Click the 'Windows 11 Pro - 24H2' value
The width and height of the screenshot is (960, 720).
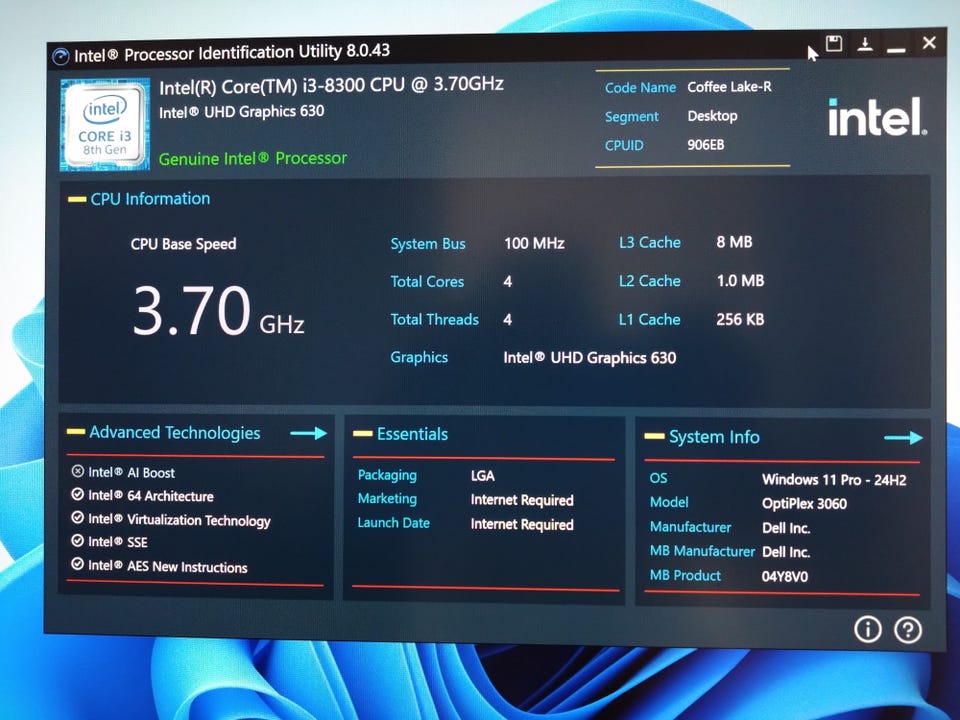click(834, 480)
